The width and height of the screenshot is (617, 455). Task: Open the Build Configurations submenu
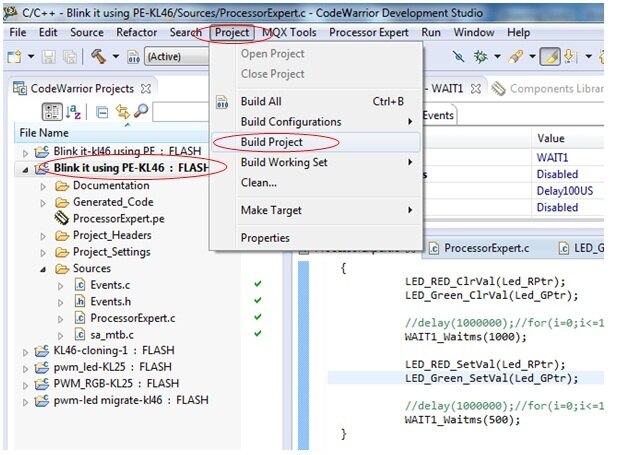coord(316,122)
